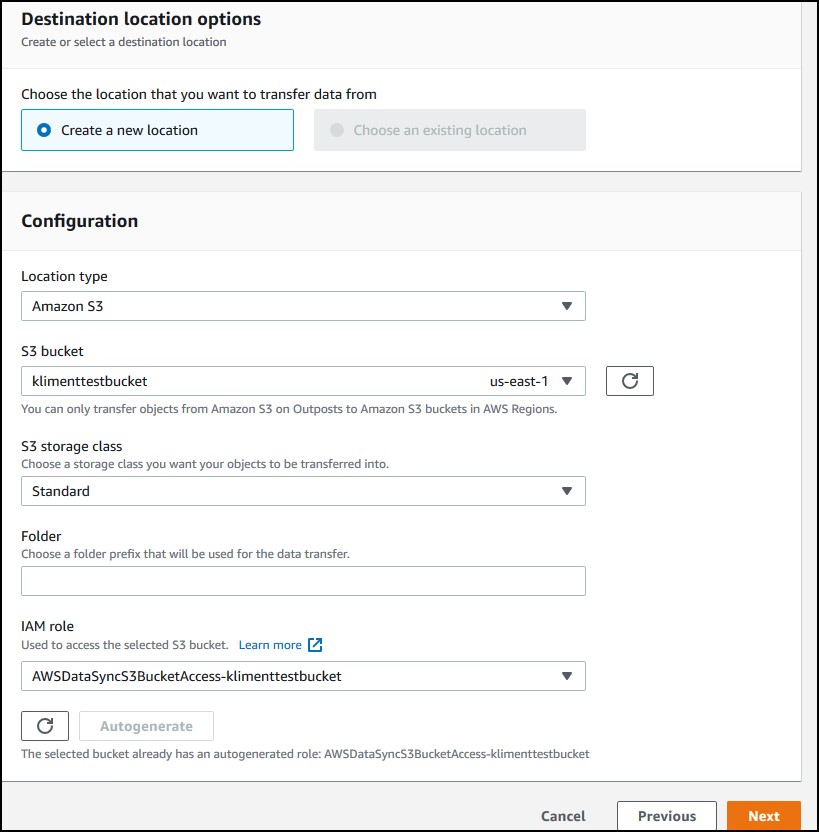Click the Previous button
This screenshot has height=832, width=819.
[x=667, y=816]
